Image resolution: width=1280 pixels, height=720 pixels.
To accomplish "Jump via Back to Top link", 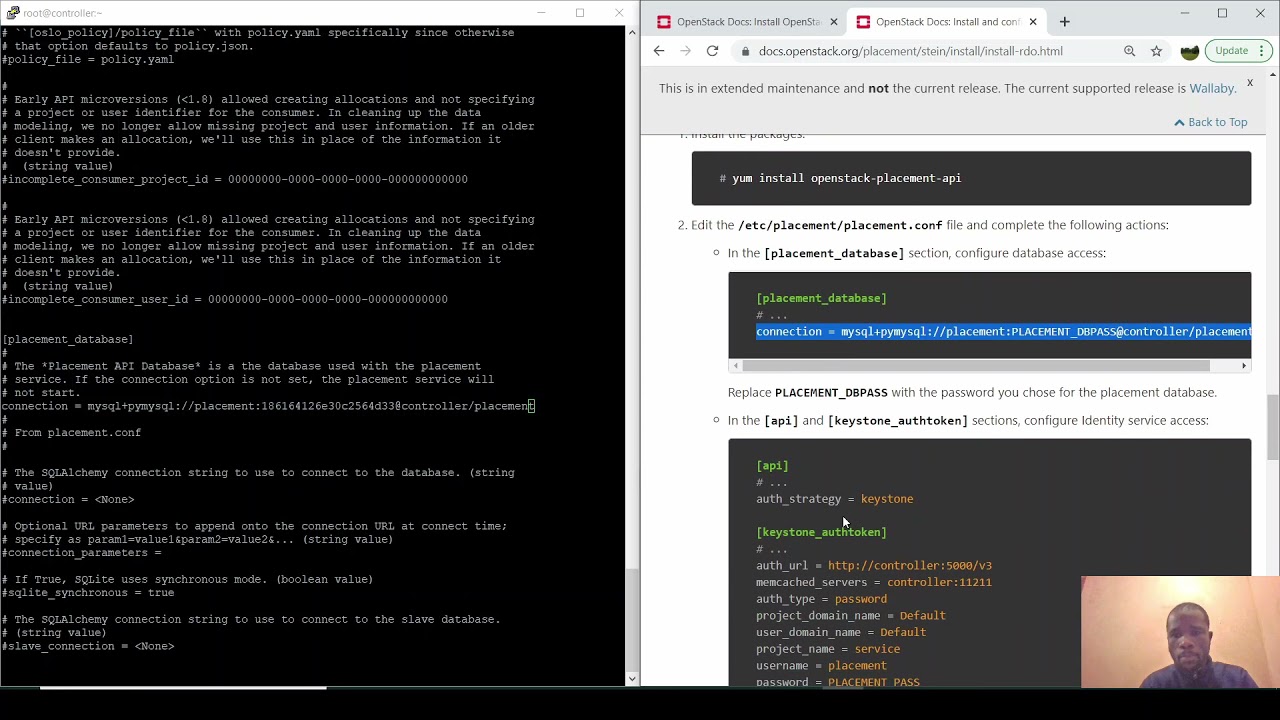I will click(x=1211, y=122).
